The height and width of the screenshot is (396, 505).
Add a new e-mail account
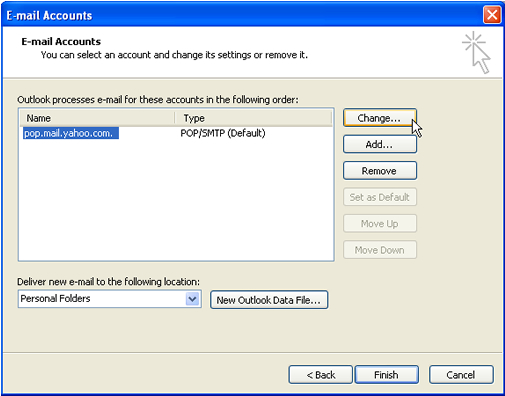380,144
